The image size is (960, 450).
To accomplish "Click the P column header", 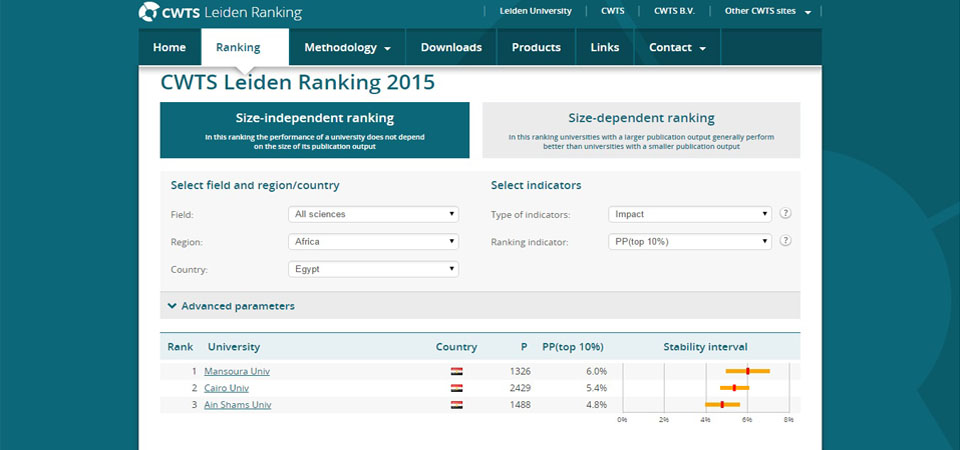I will 524,347.
